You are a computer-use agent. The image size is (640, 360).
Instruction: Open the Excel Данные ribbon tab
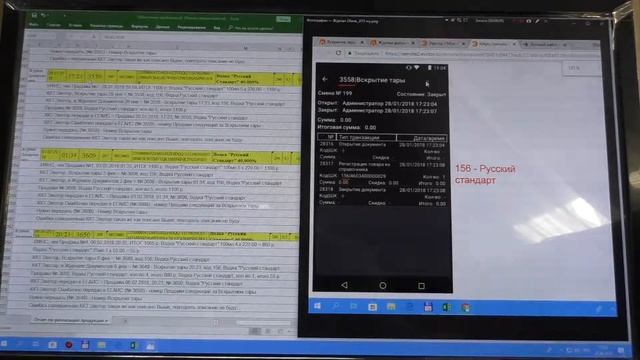[162, 27]
